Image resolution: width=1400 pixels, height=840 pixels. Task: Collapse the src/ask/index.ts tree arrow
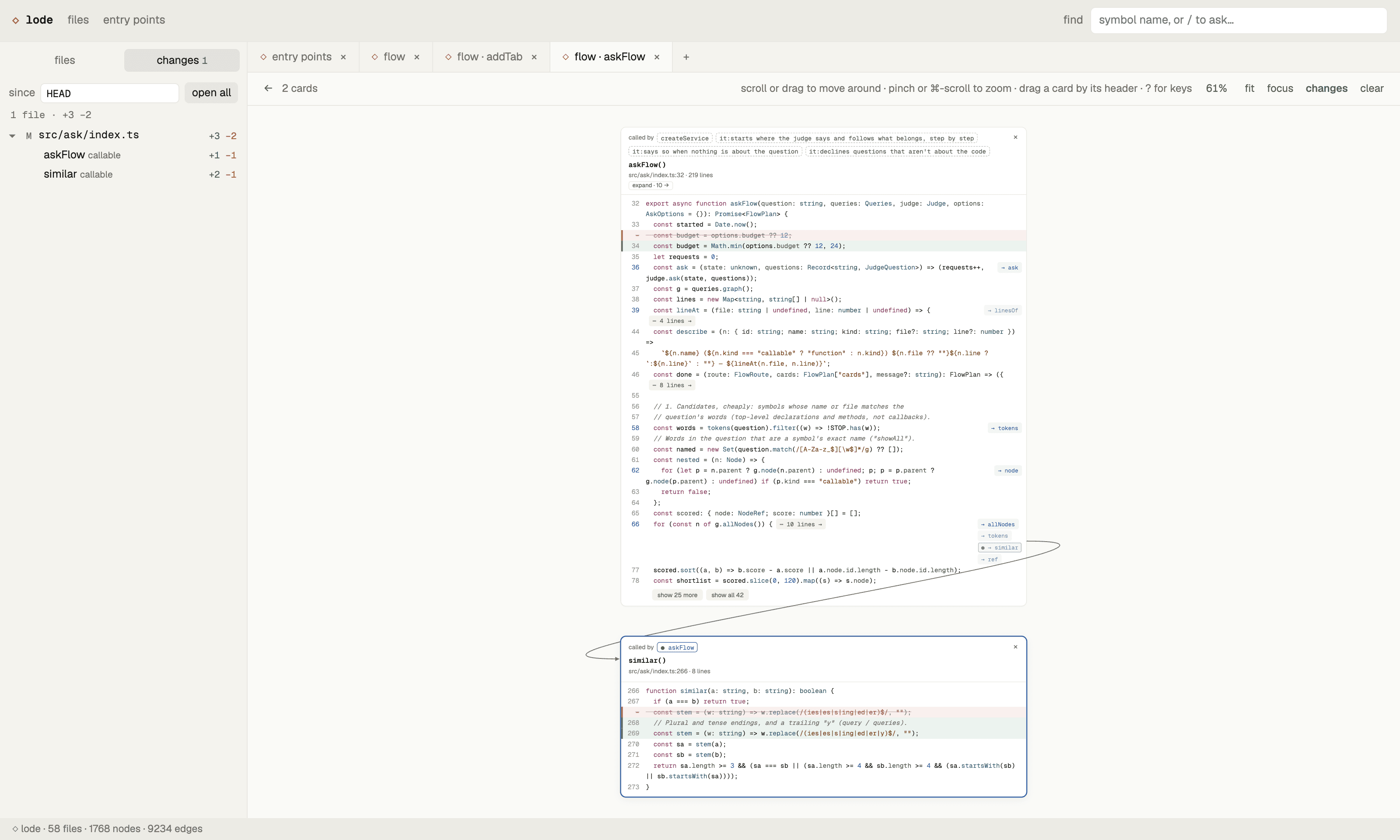click(12, 136)
